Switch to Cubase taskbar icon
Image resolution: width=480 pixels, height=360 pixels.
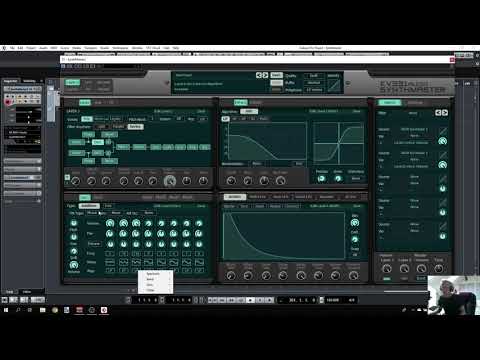[x=104, y=310]
